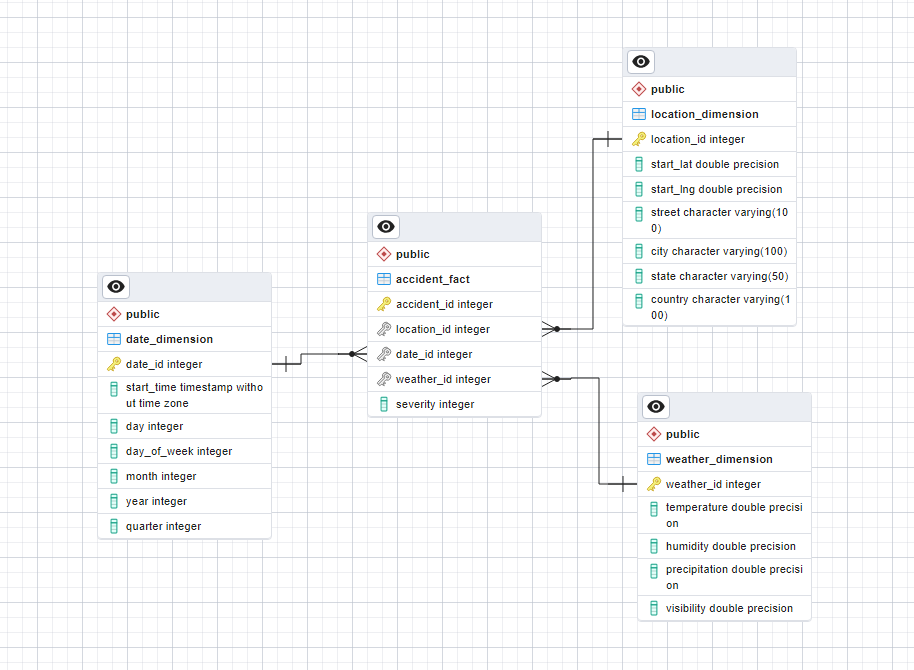914x670 pixels.
Task: Toggle details eye on the accident_fact table
Action: point(386,227)
